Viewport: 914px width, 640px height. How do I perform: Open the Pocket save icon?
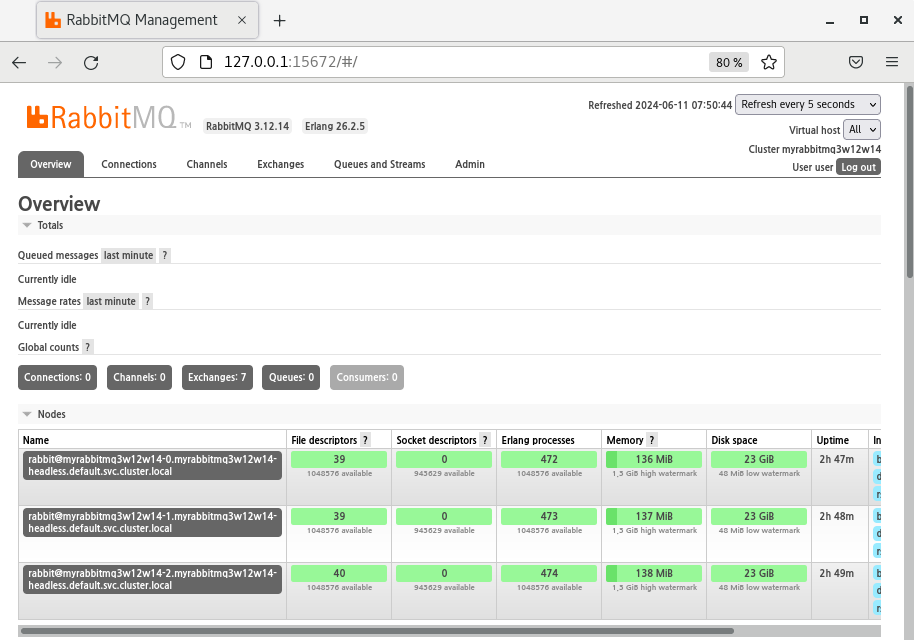click(856, 62)
